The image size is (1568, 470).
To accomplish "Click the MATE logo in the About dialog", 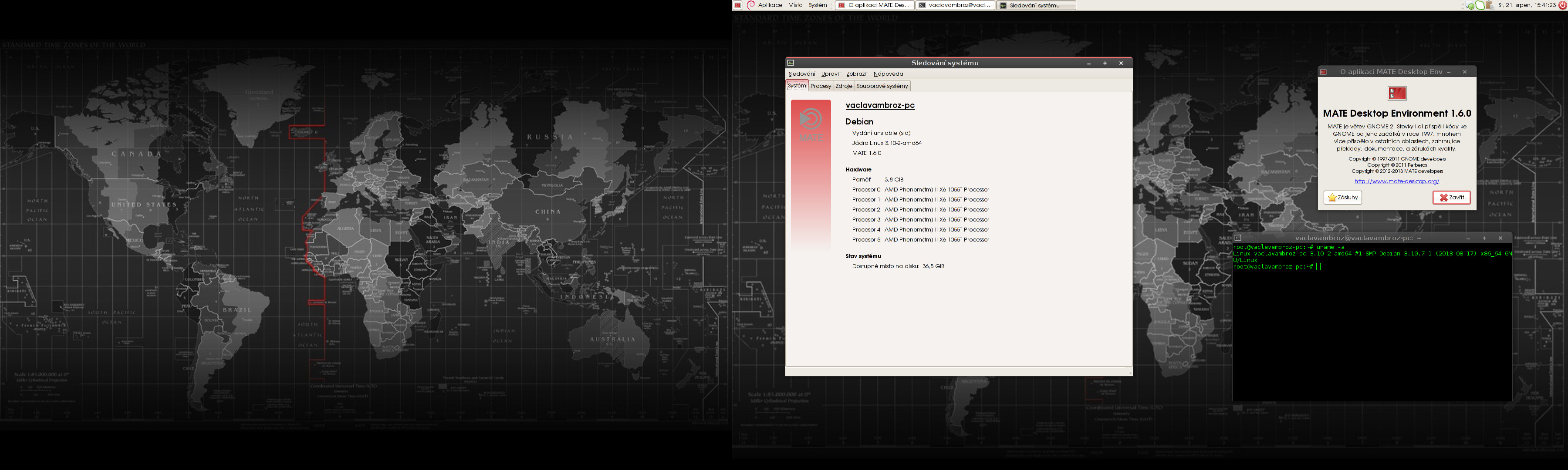I will pos(1397,94).
